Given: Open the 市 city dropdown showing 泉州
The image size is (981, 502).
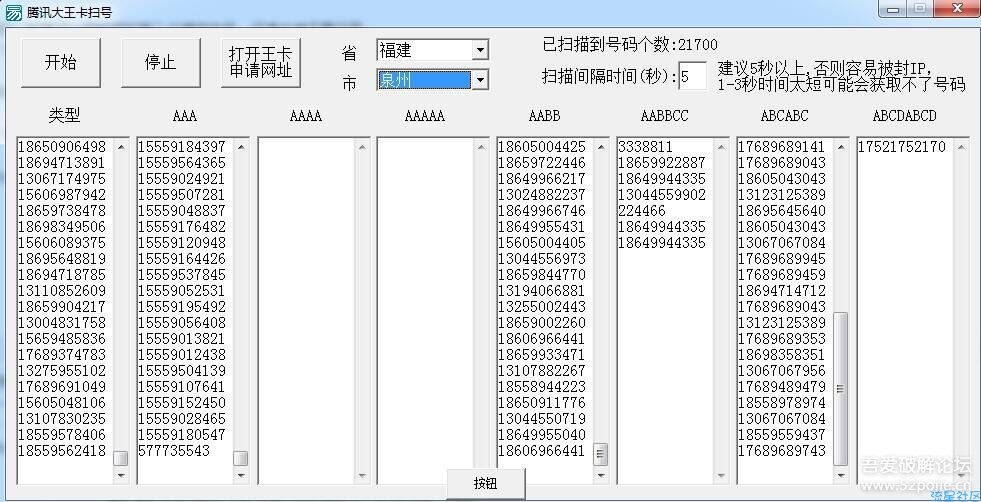Looking at the screenshot, I should point(432,79).
